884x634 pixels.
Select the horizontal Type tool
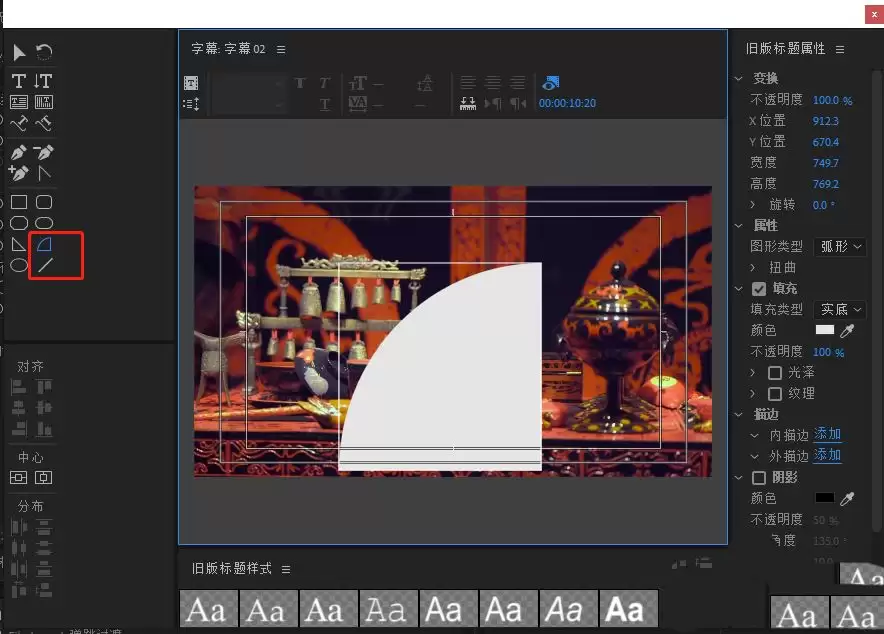coord(19,81)
